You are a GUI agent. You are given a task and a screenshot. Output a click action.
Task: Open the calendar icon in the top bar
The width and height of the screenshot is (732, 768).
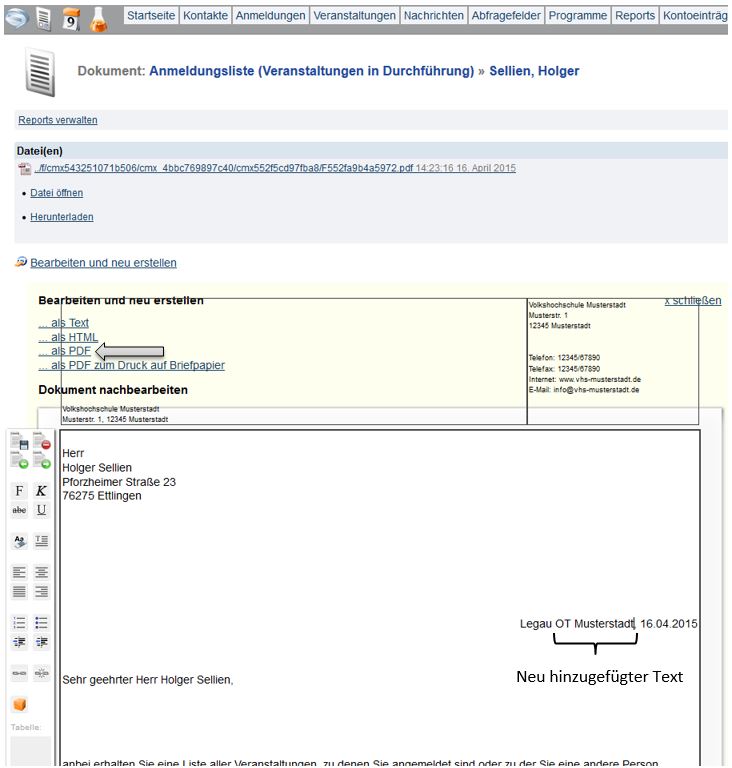(71, 17)
